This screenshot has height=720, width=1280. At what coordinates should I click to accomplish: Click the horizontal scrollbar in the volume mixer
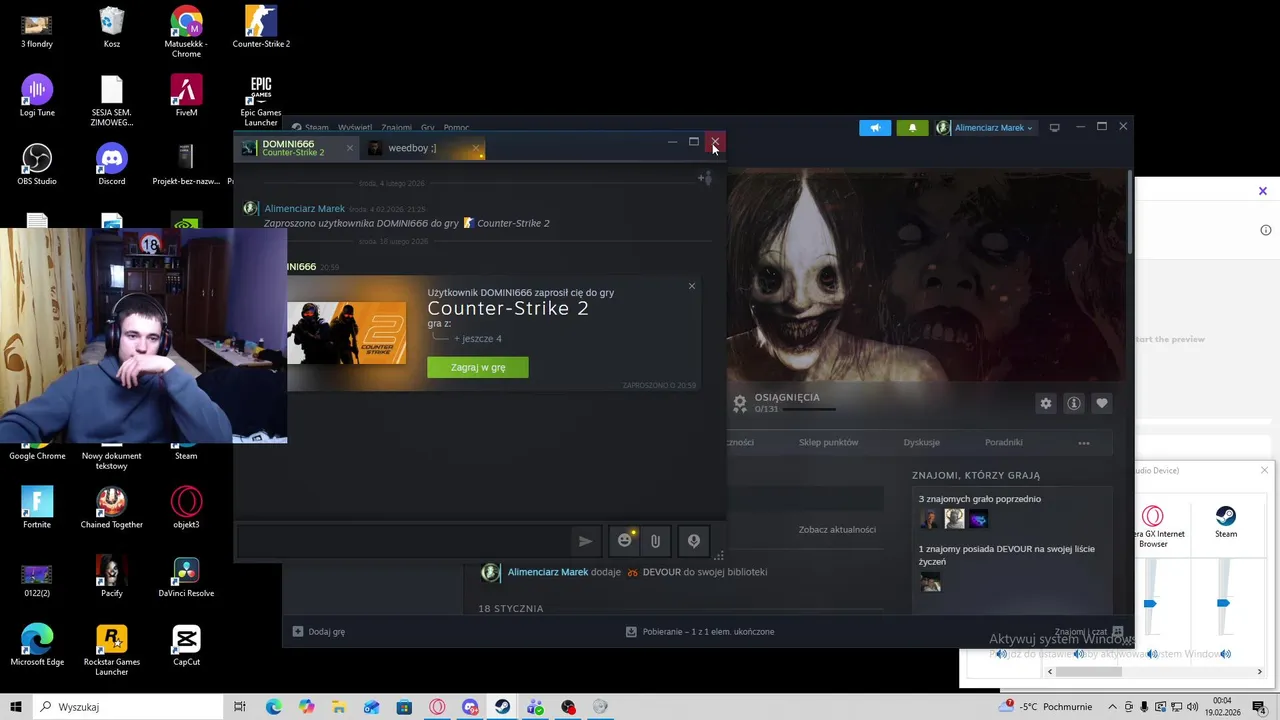click(x=1090, y=672)
